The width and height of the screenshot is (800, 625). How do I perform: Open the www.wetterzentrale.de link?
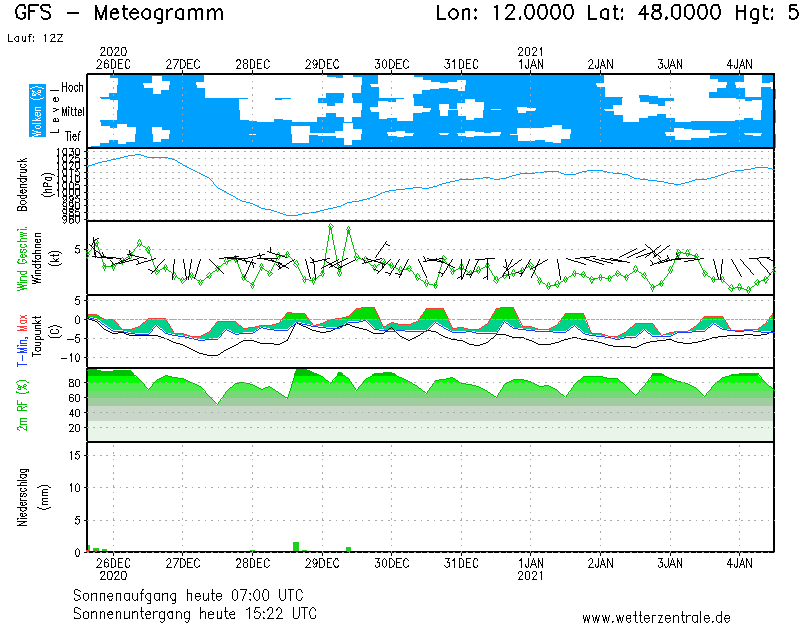[x=656, y=618]
